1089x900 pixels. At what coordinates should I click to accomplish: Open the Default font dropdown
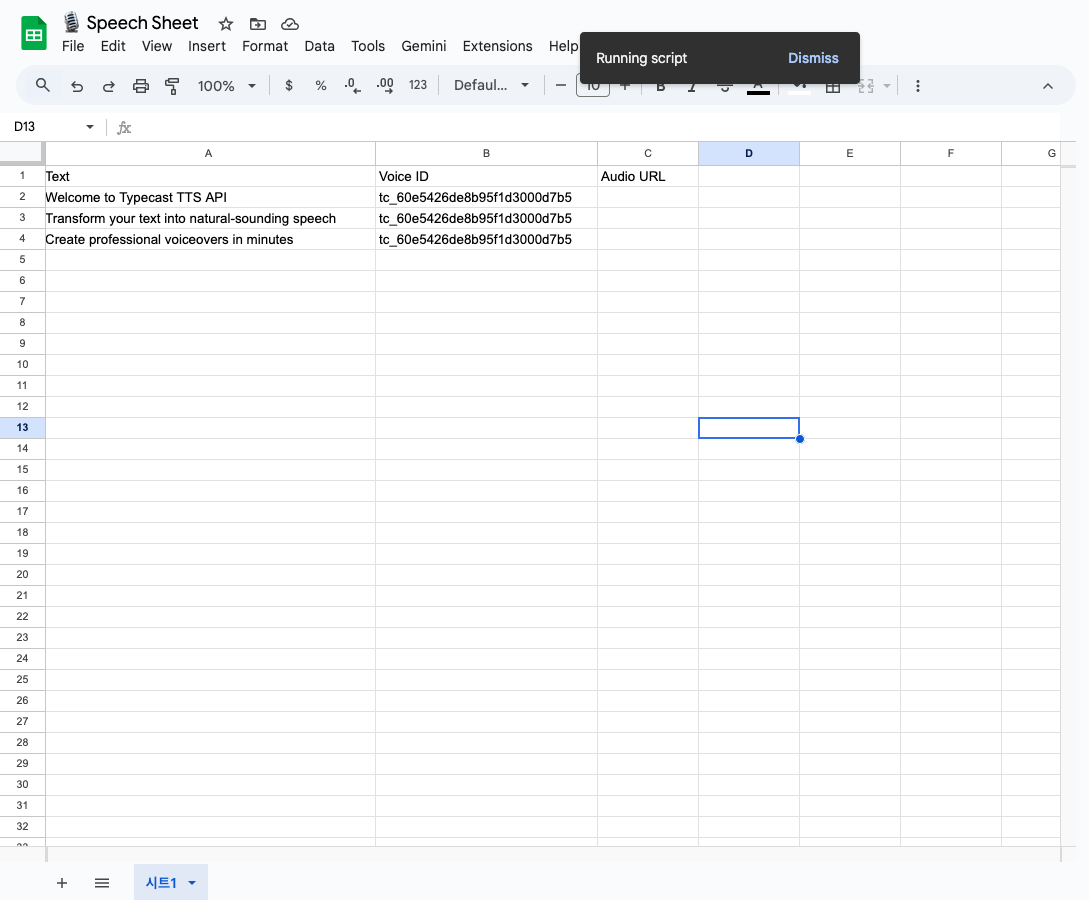(x=492, y=85)
